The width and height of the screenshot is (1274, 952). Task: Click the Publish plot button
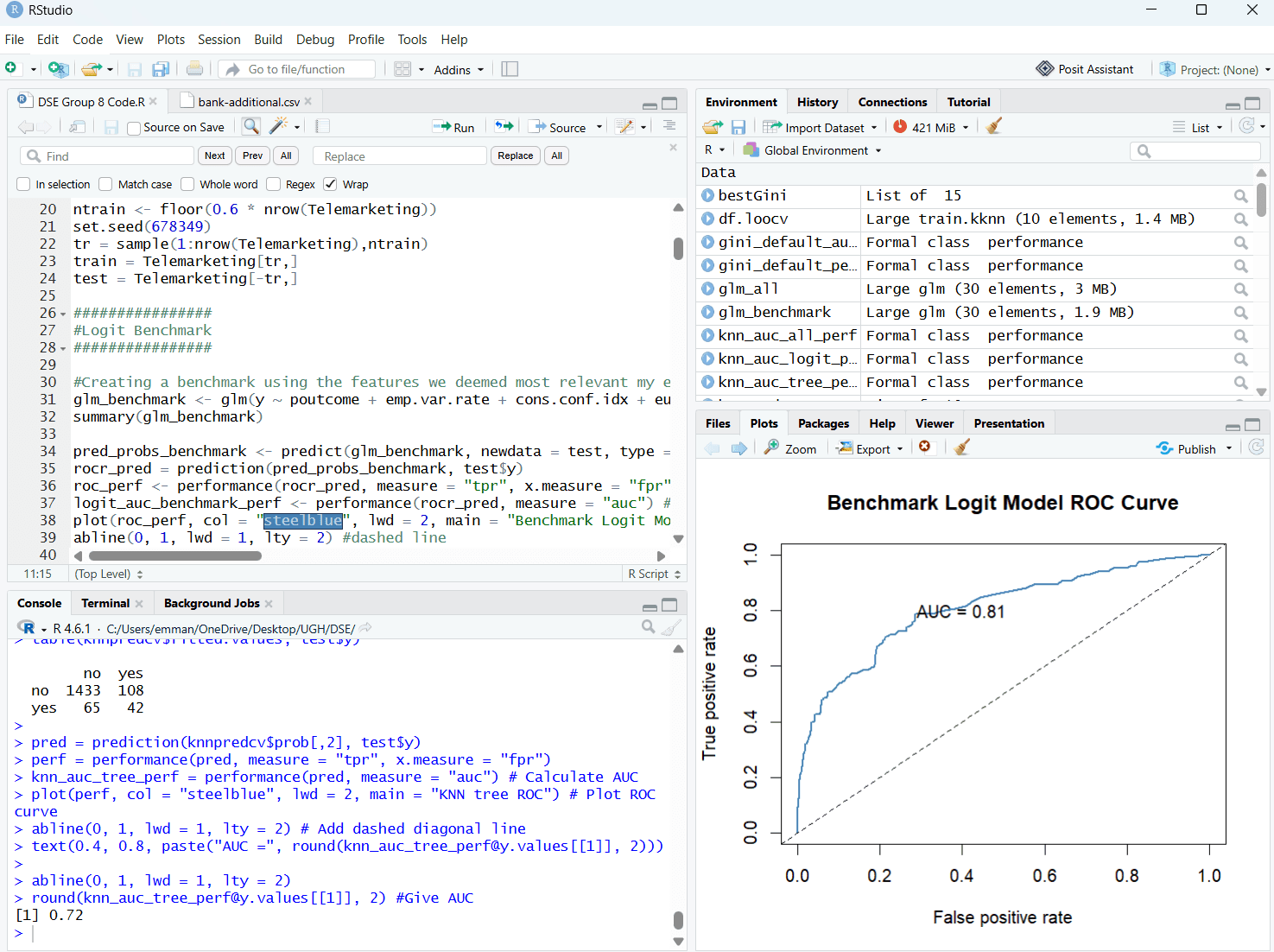coord(1187,448)
